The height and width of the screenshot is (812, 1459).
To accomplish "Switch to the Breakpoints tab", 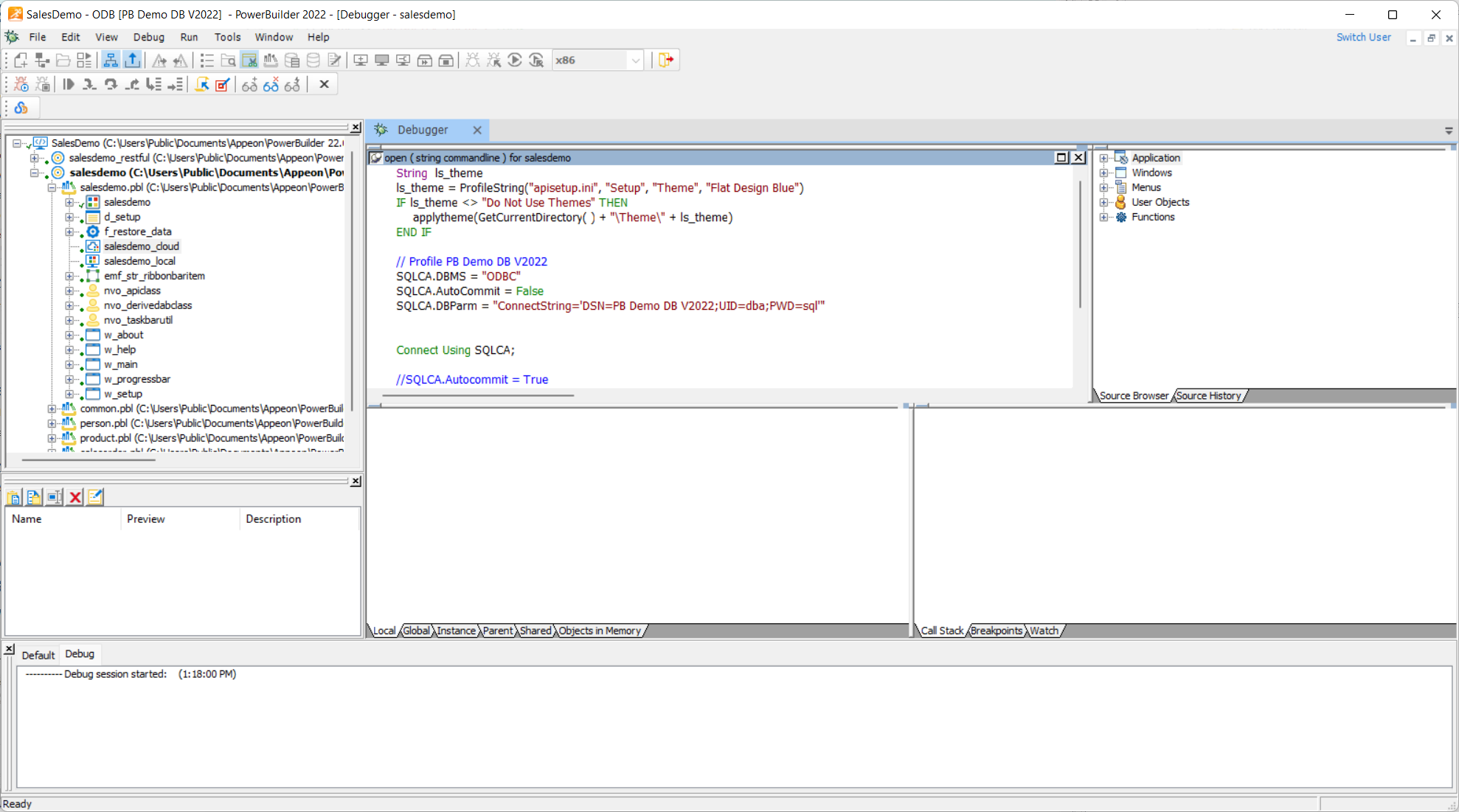I will coord(996,631).
